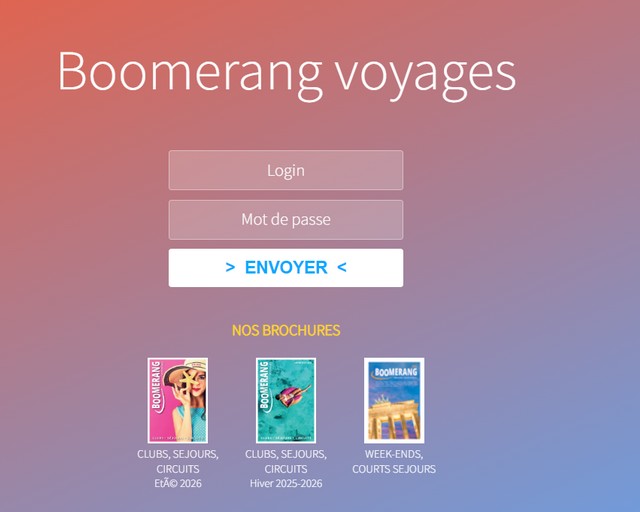Submit with the ENVOYER button
Screen dimensions: 640x512
[286, 268]
